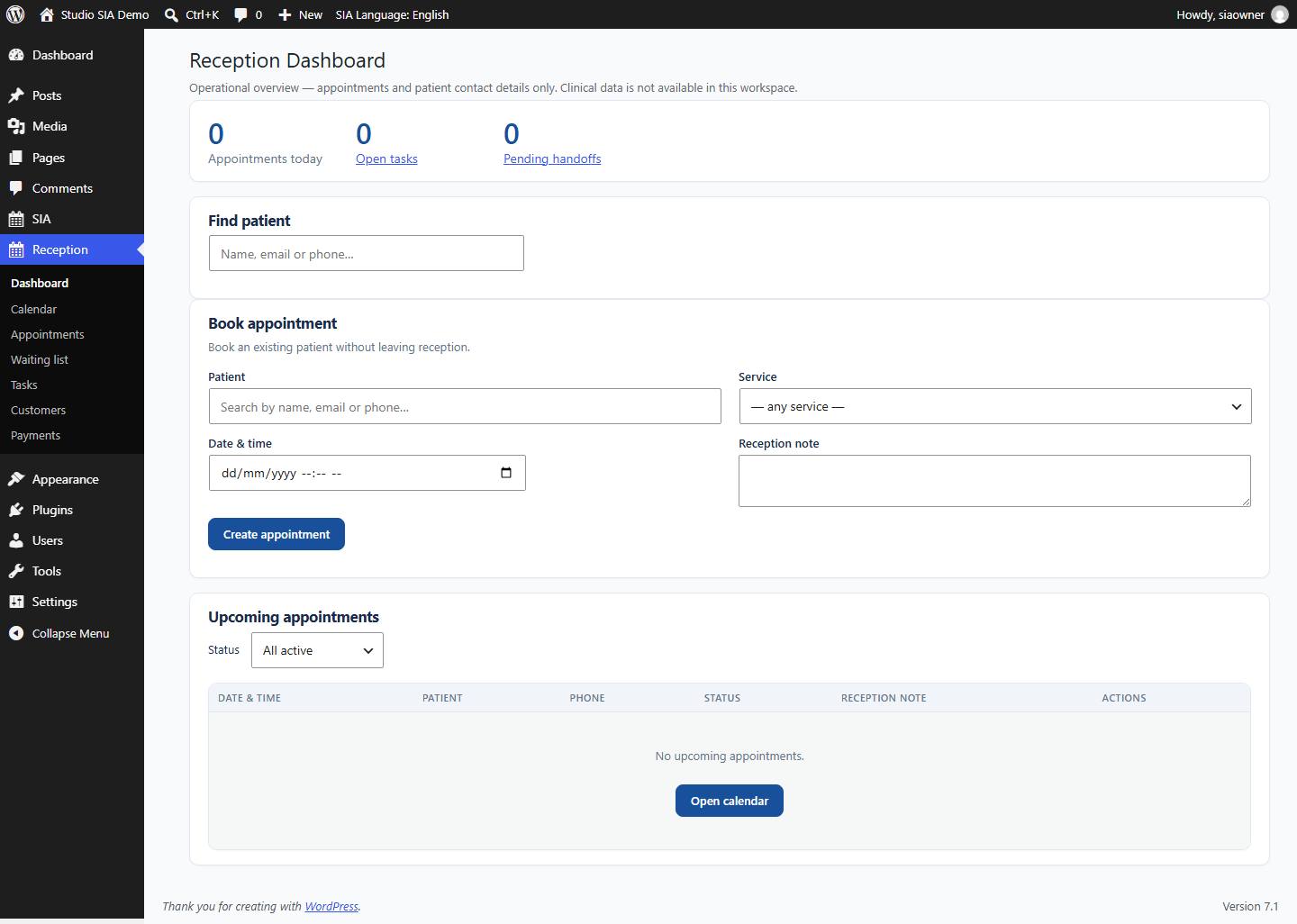This screenshot has width=1297, height=924.
Task: Click the Dashboard gauge icon in sidebar
Action: click(x=16, y=55)
